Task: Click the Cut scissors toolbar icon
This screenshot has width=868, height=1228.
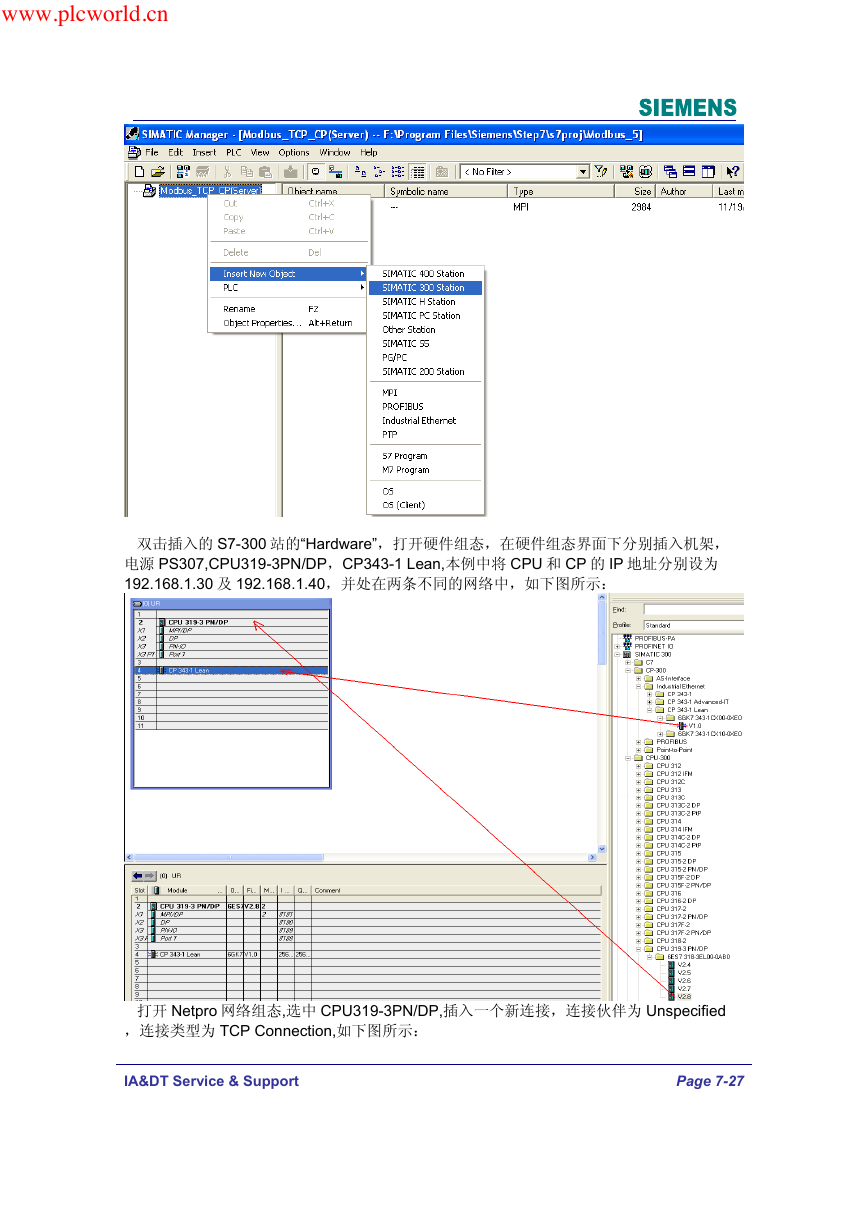Action: pyautogui.click(x=228, y=172)
